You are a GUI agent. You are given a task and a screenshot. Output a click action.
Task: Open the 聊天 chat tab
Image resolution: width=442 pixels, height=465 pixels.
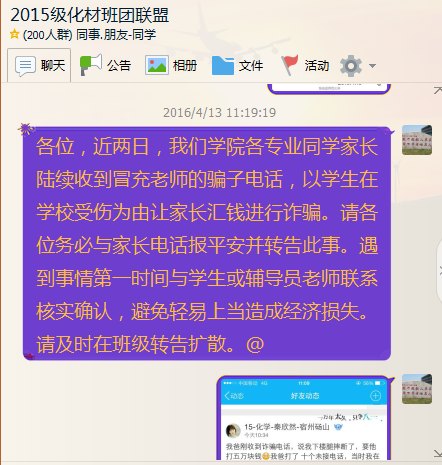click(x=39, y=65)
